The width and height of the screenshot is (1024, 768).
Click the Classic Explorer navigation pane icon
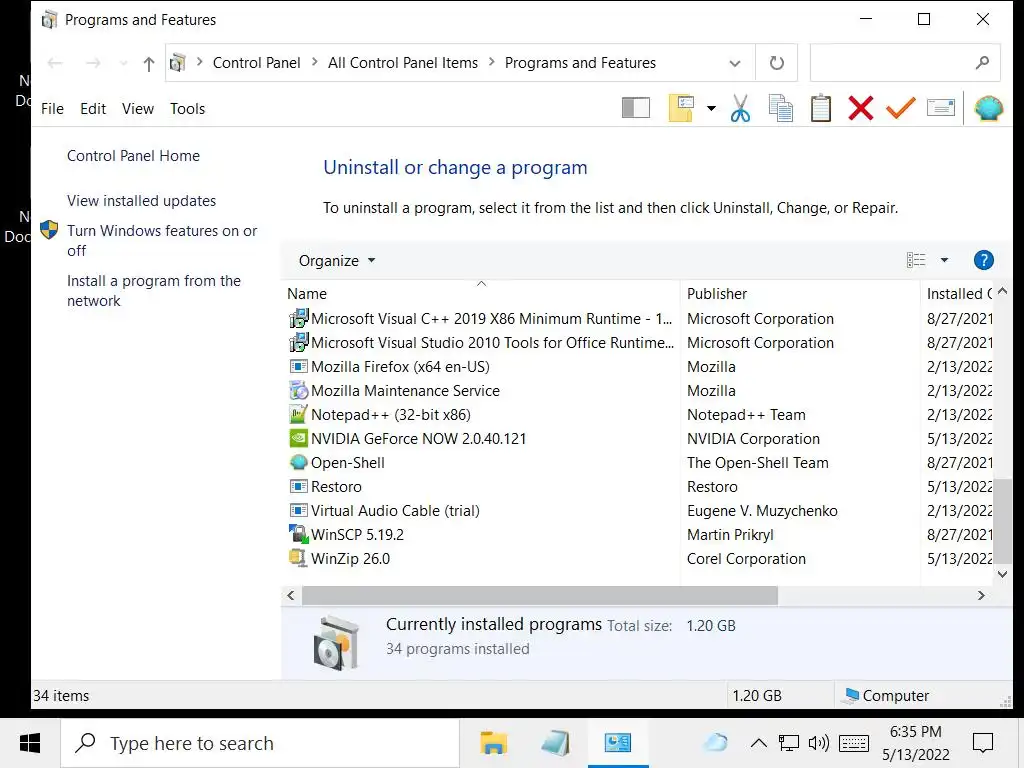pos(635,108)
